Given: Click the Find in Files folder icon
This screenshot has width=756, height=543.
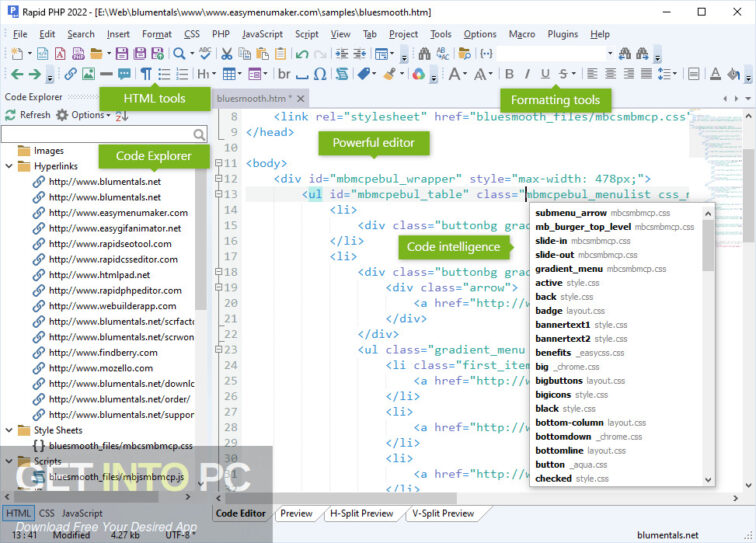Looking at the screenshot, I should pos(465,54).
